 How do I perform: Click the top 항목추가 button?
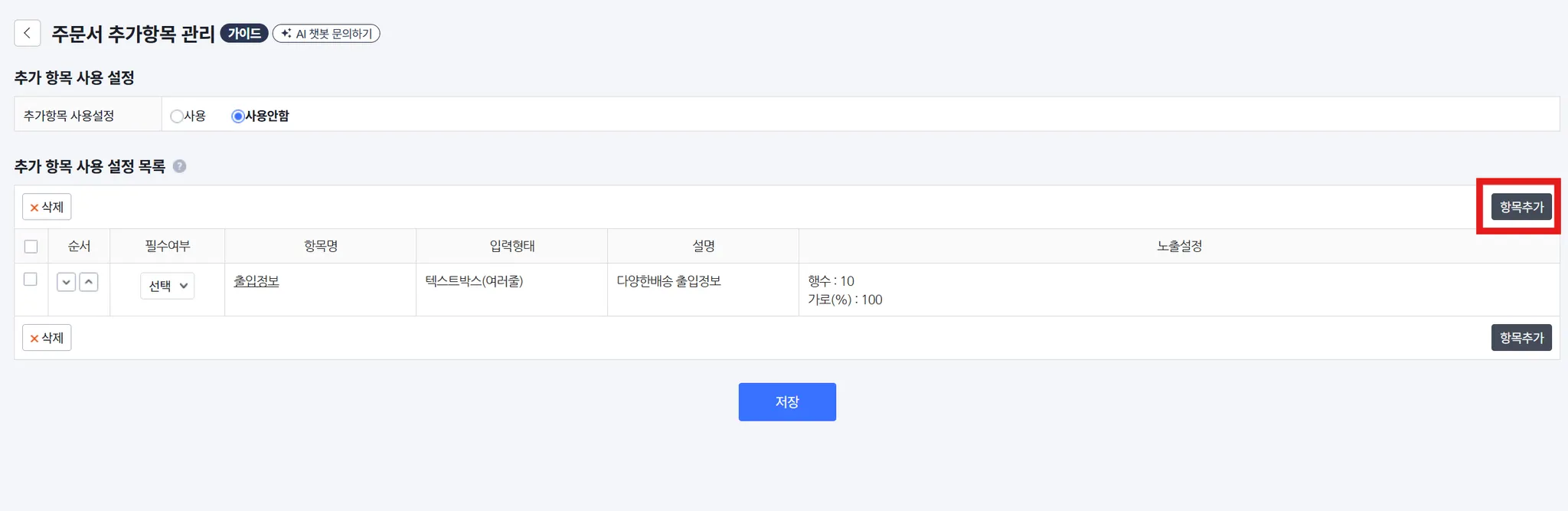1521,207
